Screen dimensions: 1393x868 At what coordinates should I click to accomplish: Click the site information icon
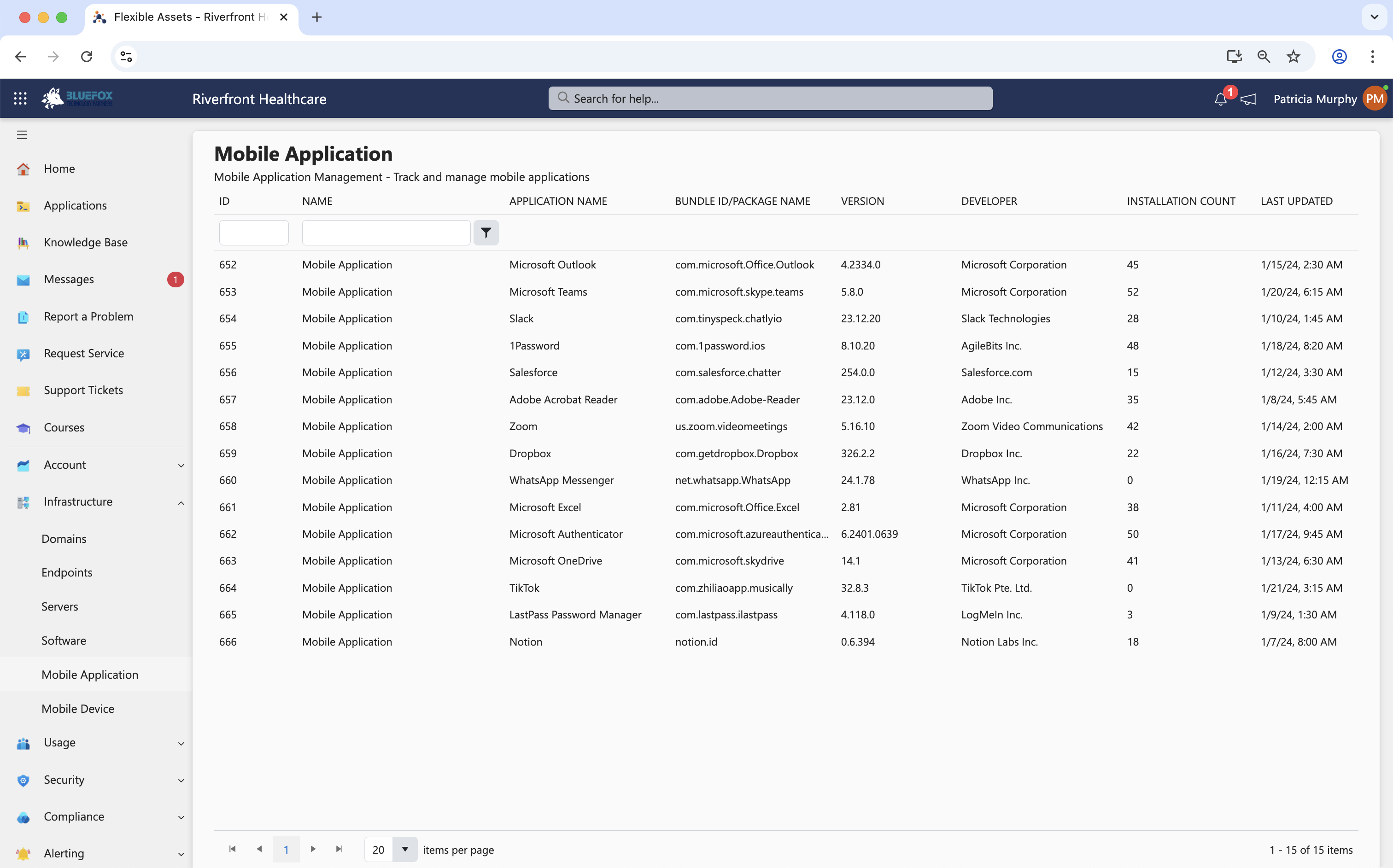pos(126,56)
